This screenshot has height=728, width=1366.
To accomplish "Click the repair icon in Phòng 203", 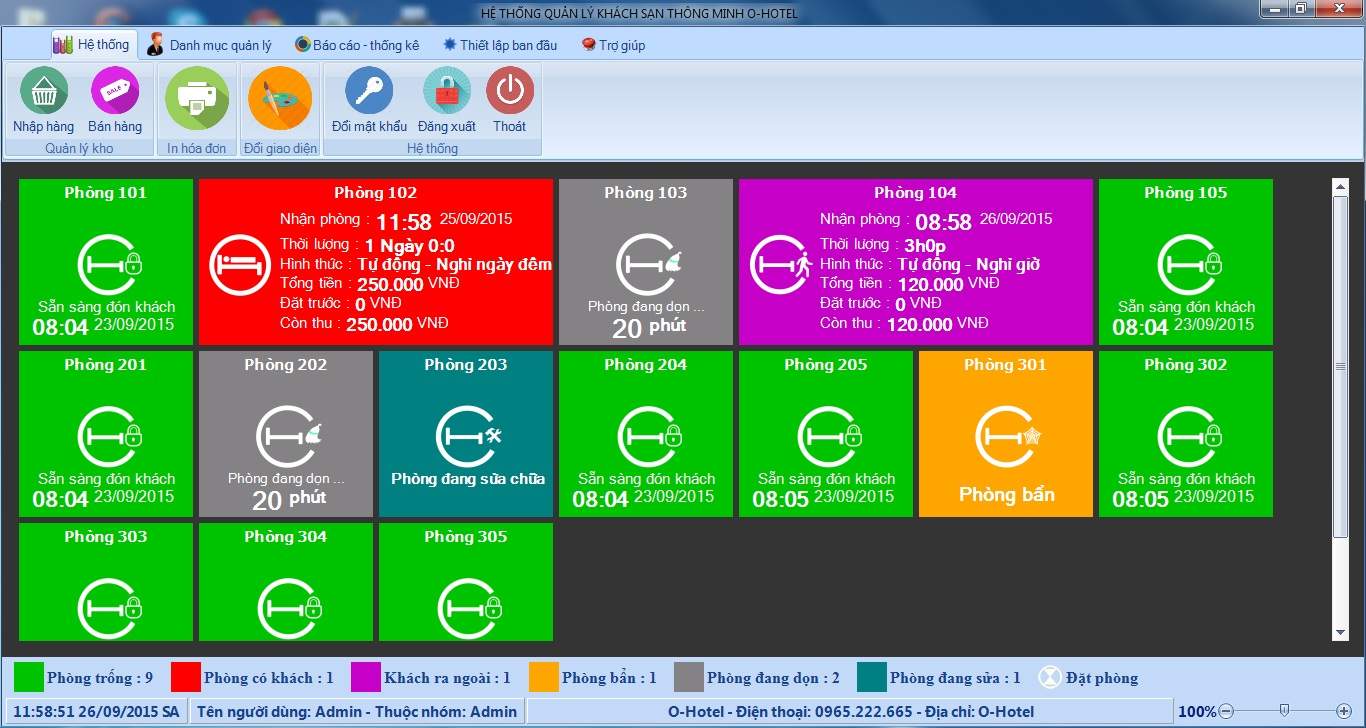I will (467, 436).
